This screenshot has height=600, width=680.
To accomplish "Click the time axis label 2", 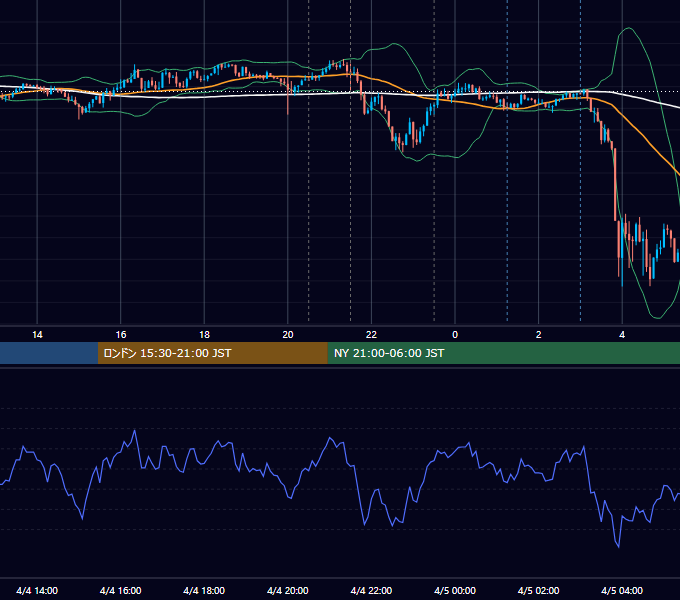I will 538,335.
